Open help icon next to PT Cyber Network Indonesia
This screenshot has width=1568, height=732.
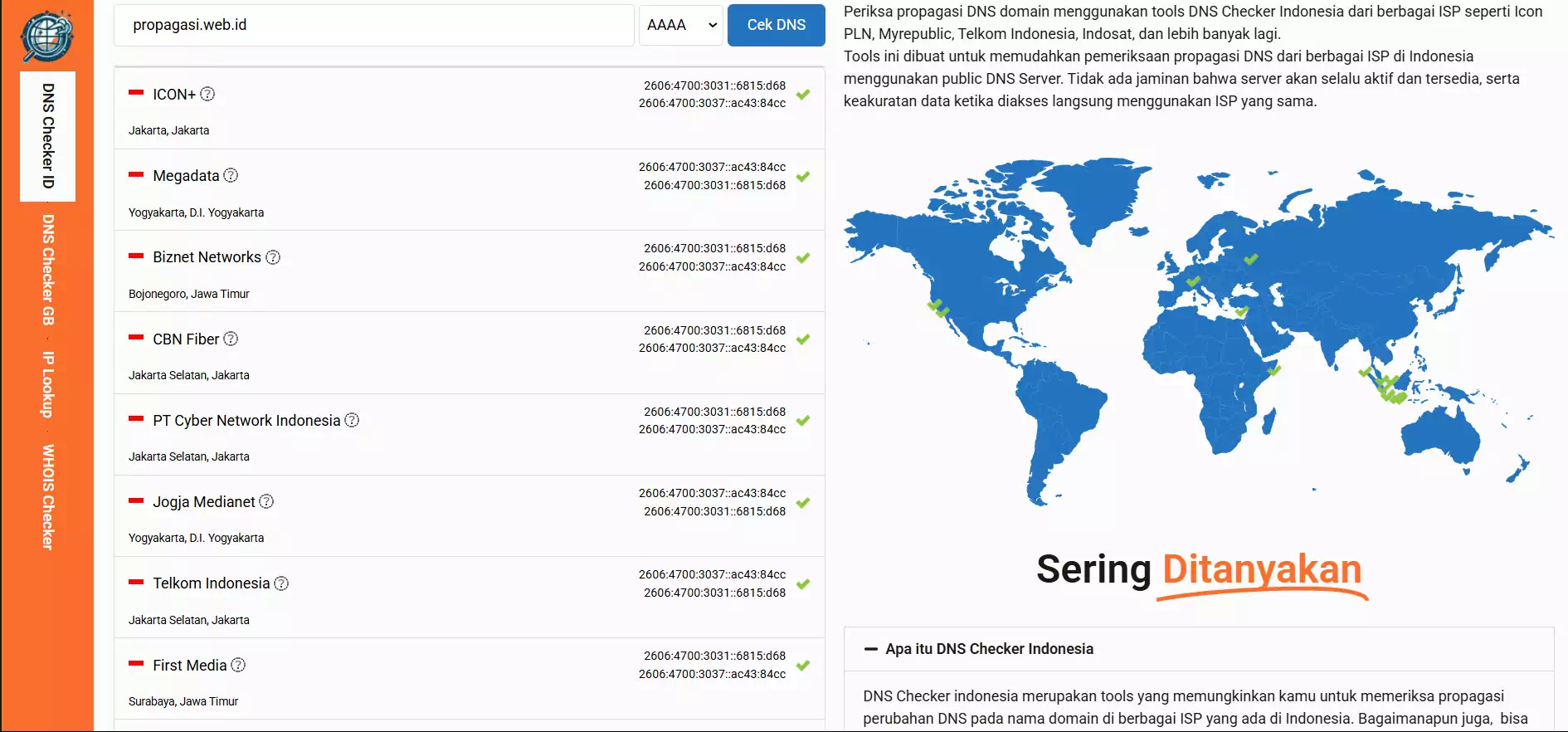[352, 420]
